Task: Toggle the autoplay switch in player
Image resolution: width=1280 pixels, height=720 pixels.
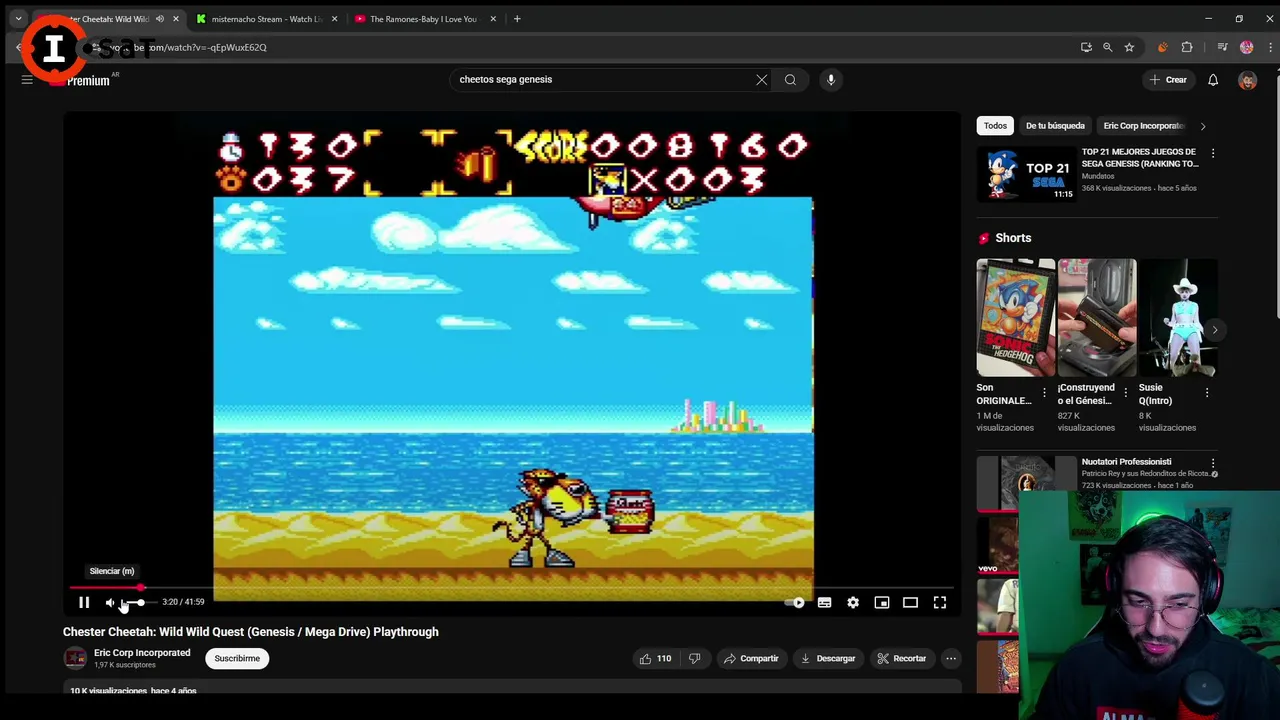Action: 795,602
